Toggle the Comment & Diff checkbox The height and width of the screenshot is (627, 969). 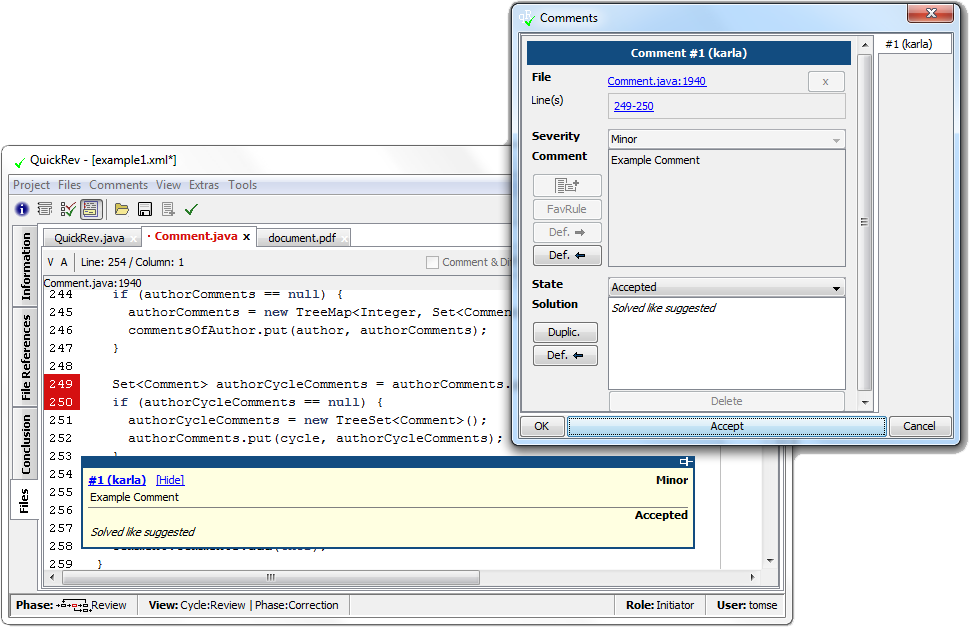(x=432, y=262)
